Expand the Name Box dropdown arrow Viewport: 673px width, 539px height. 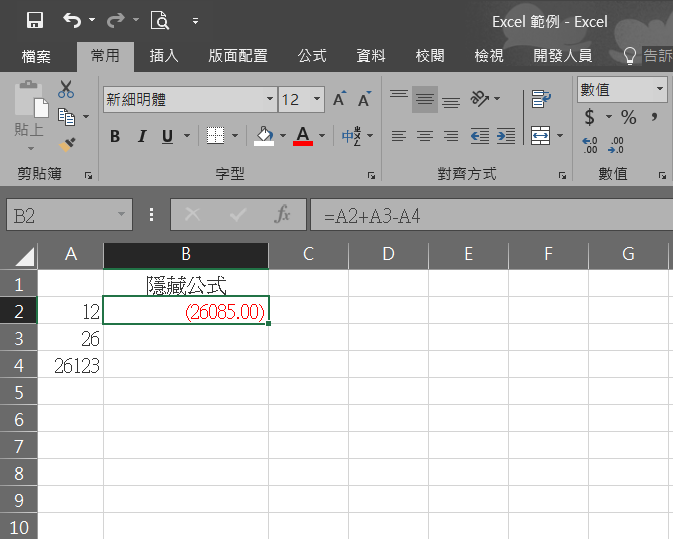pyautogui.click(x=121, y=214)
